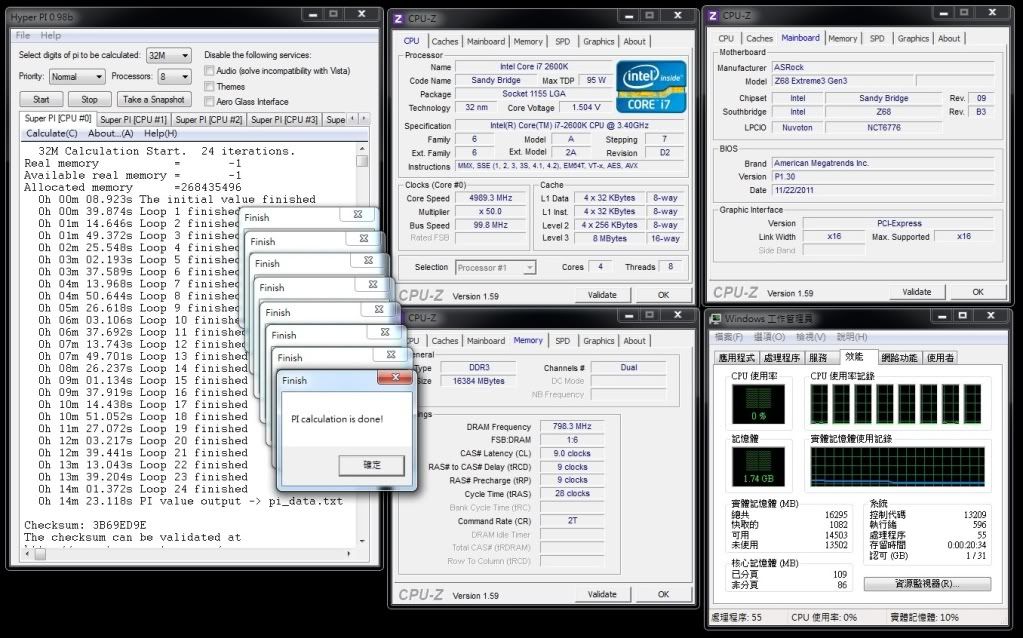The width and height of the screenshot is (1023, 638).
Task: Click the DRAM Frequency value 798.3 MHz
Action: 572,427
